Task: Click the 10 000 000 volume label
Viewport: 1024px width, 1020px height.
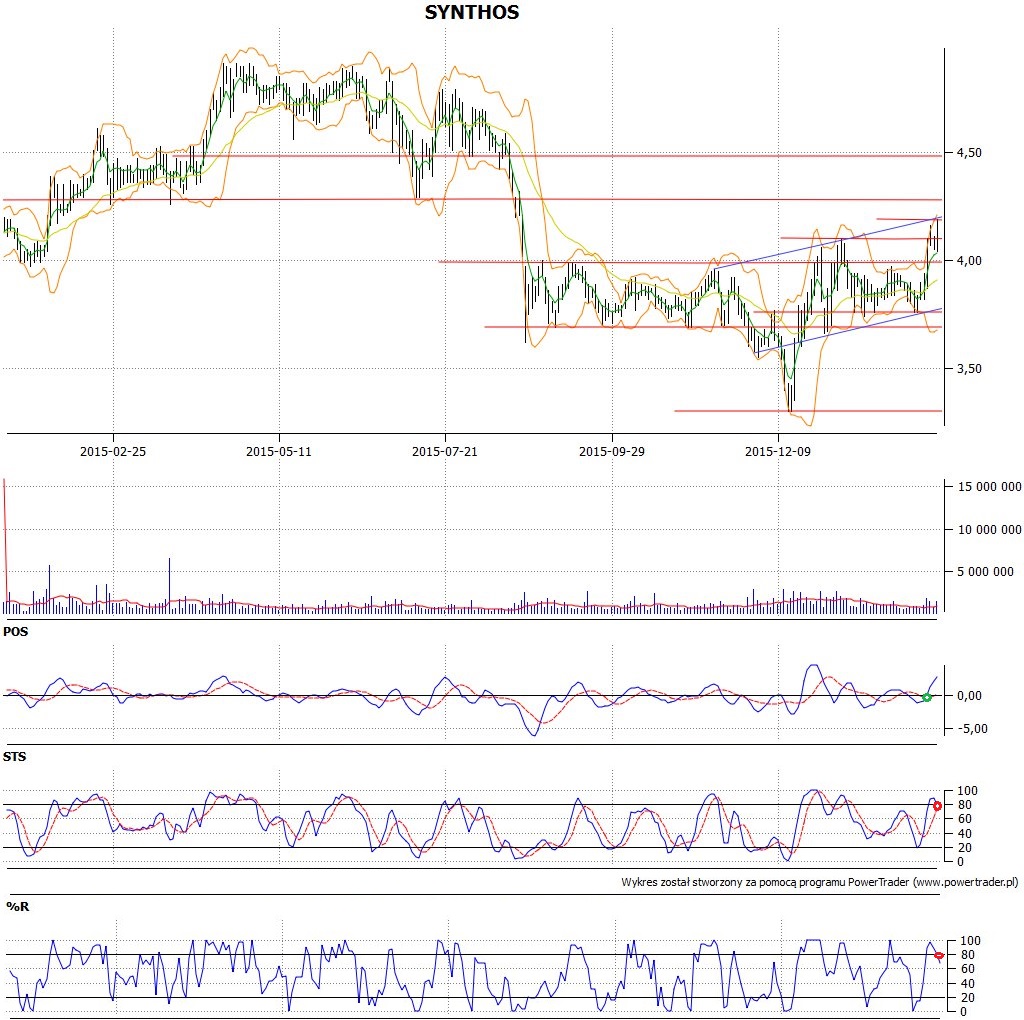Action: pos(989,530)
